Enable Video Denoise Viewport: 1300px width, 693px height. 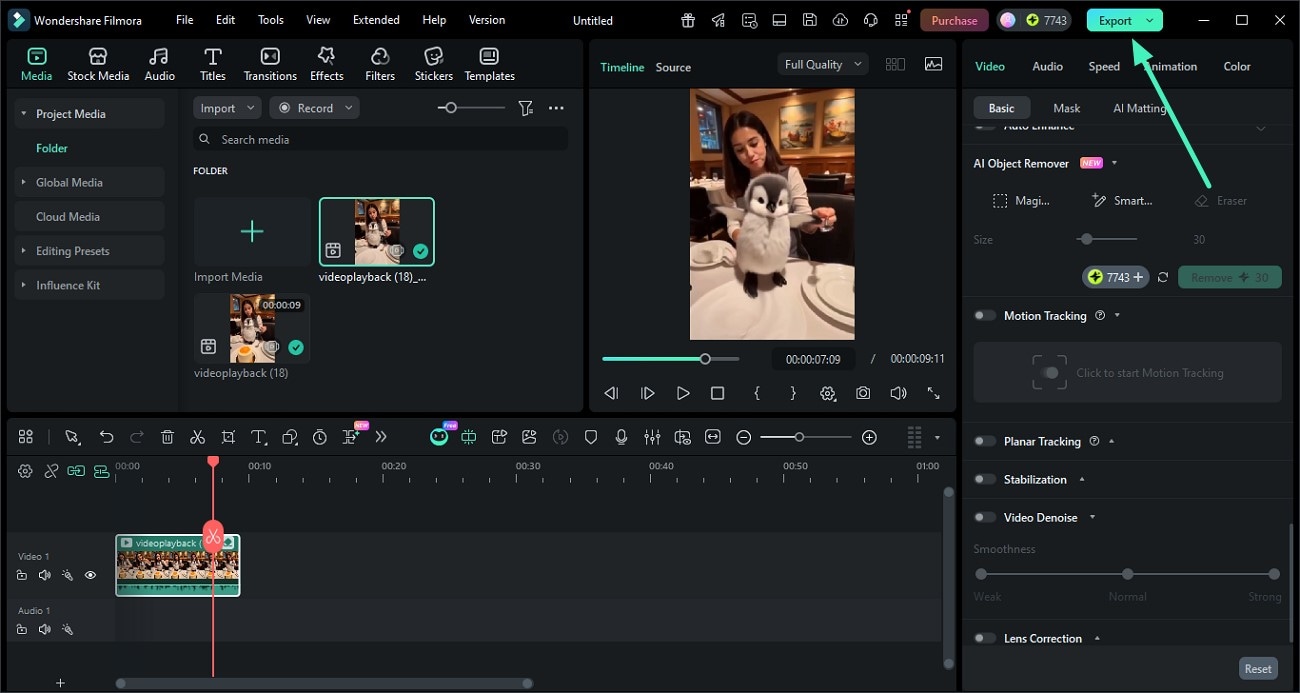pyautogui.click(x=983, y=517)
